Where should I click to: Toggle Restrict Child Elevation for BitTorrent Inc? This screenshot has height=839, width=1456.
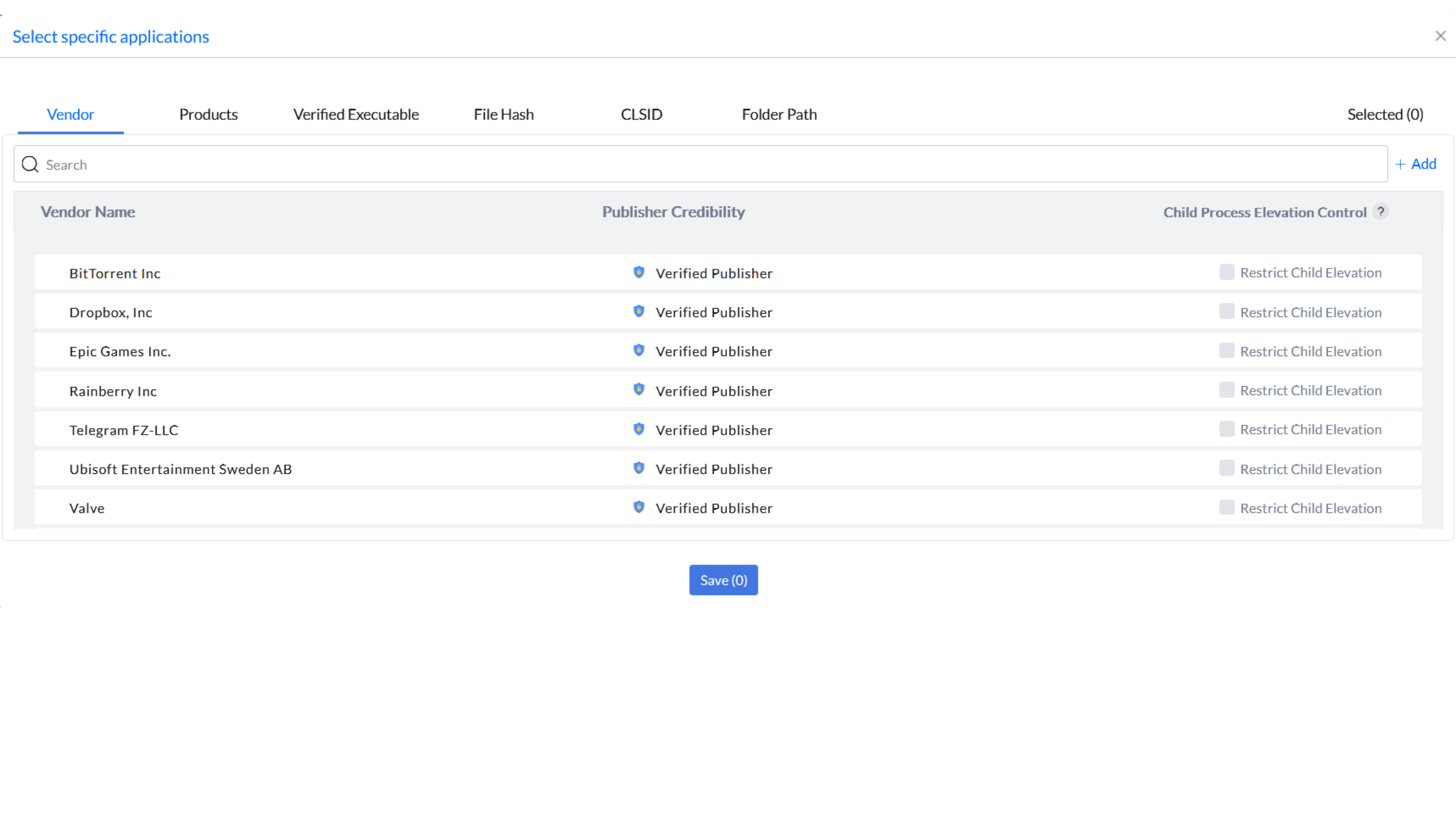1226,272
